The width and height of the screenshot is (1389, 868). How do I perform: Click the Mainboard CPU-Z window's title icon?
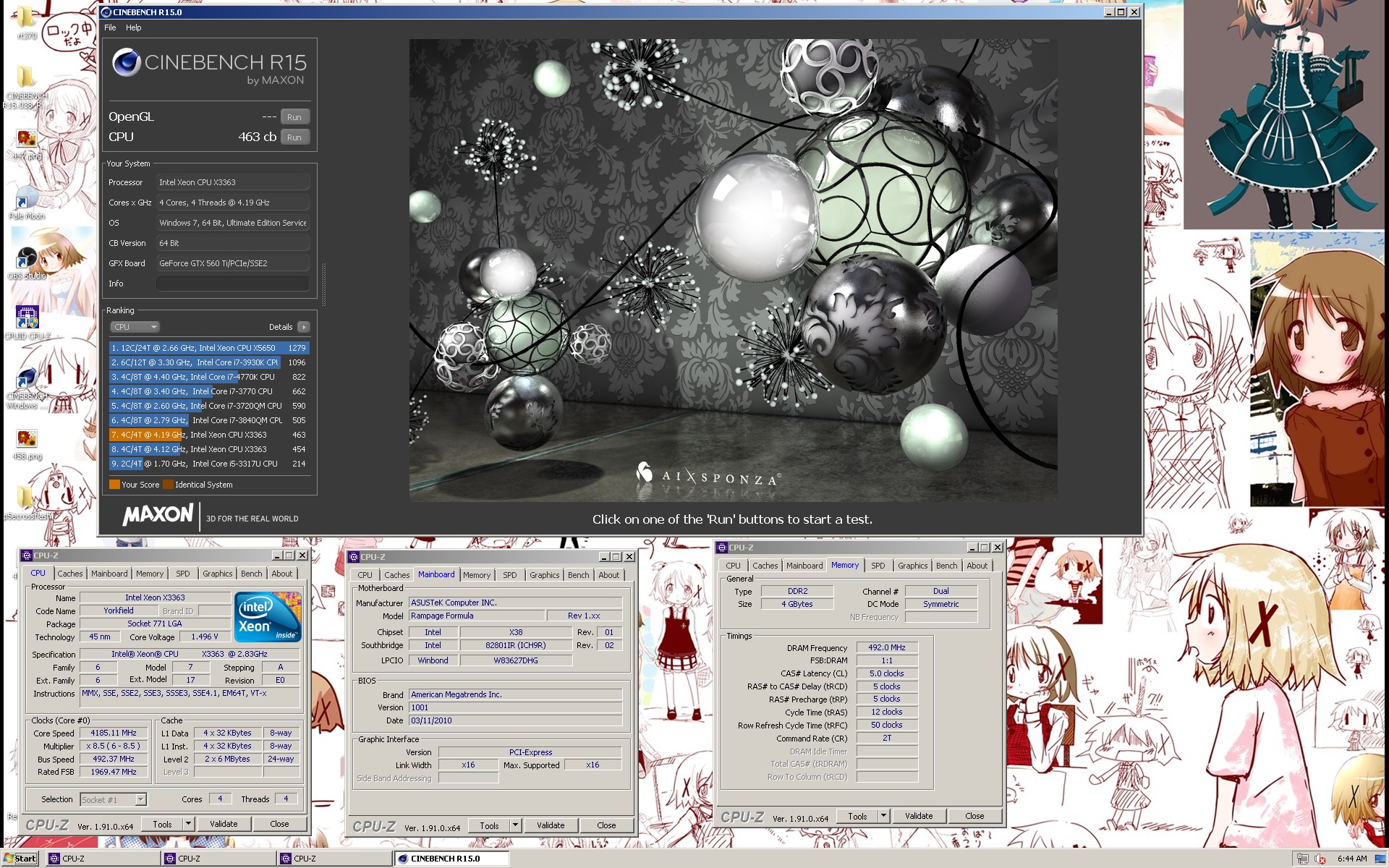(x=354, y=557)
